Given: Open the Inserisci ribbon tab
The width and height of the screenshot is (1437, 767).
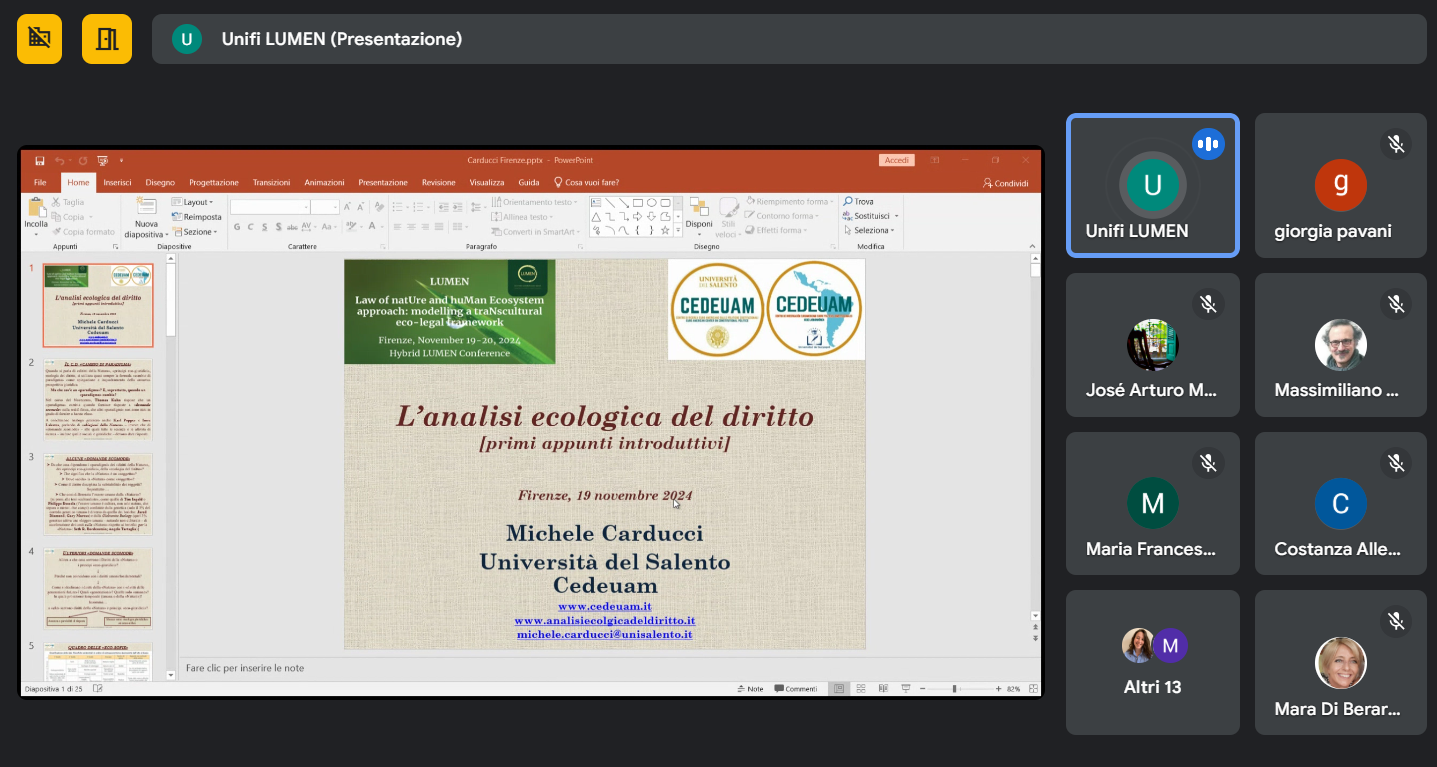Looking at the screenshot, I should point(117,183).
